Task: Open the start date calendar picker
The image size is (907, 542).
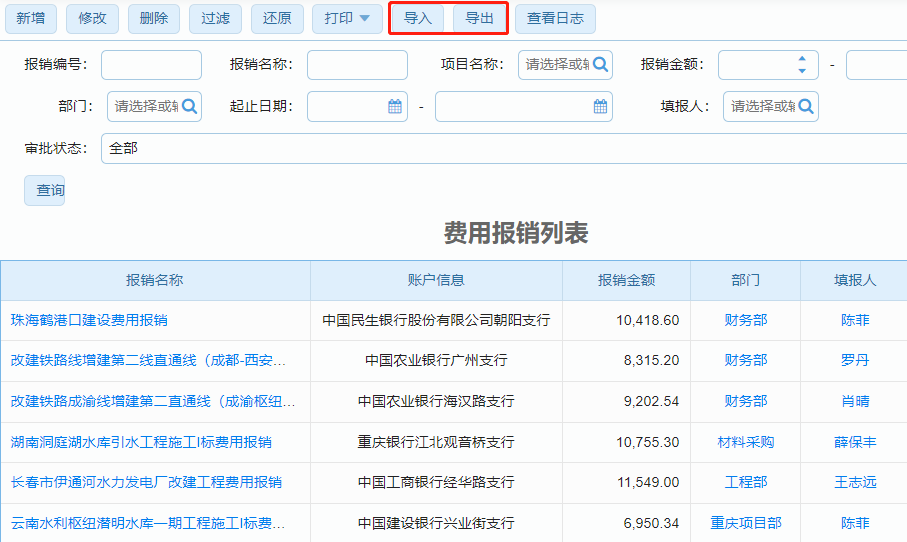Action: (x=395, y=106)
